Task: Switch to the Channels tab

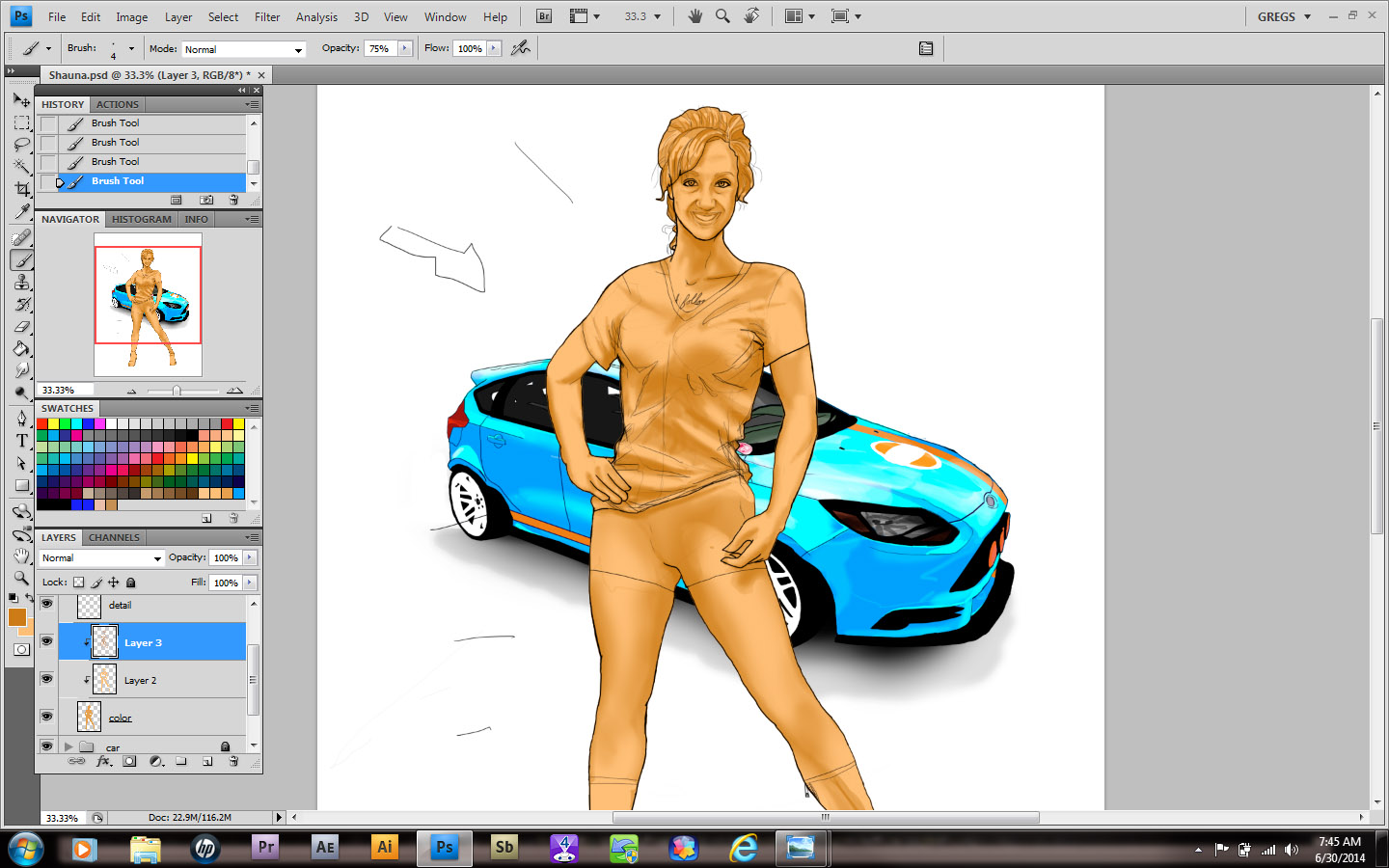Action: click(114, 538)
